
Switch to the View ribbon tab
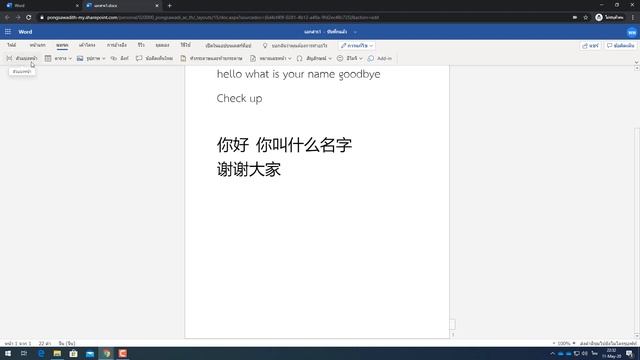point(162,45)
